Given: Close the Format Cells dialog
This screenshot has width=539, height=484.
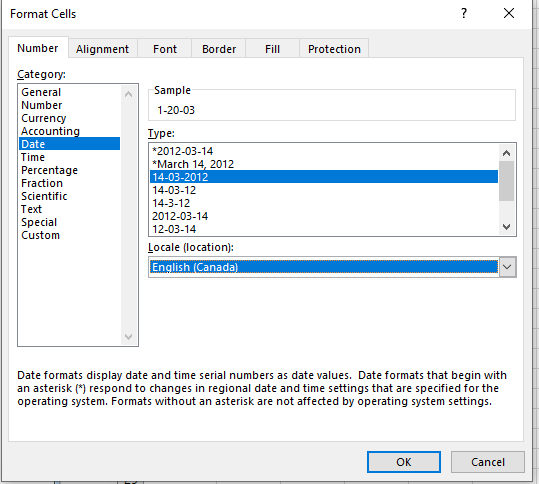Looking at the screenshot, I should (509, 13).
